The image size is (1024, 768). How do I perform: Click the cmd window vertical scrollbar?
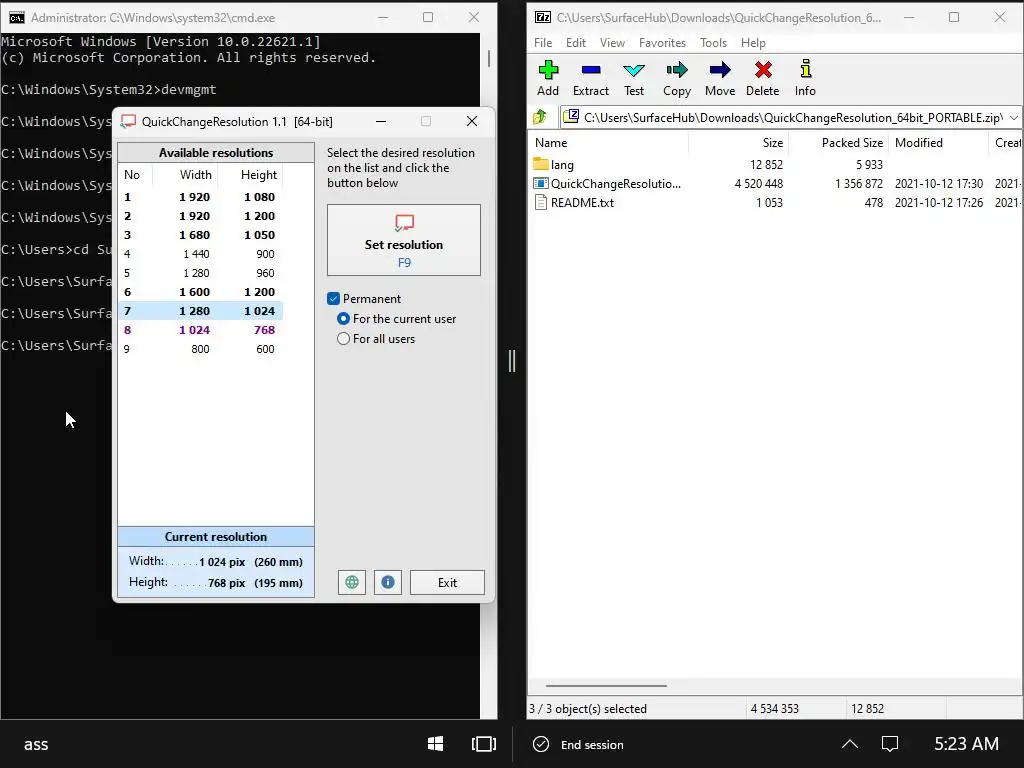(488, 58)
